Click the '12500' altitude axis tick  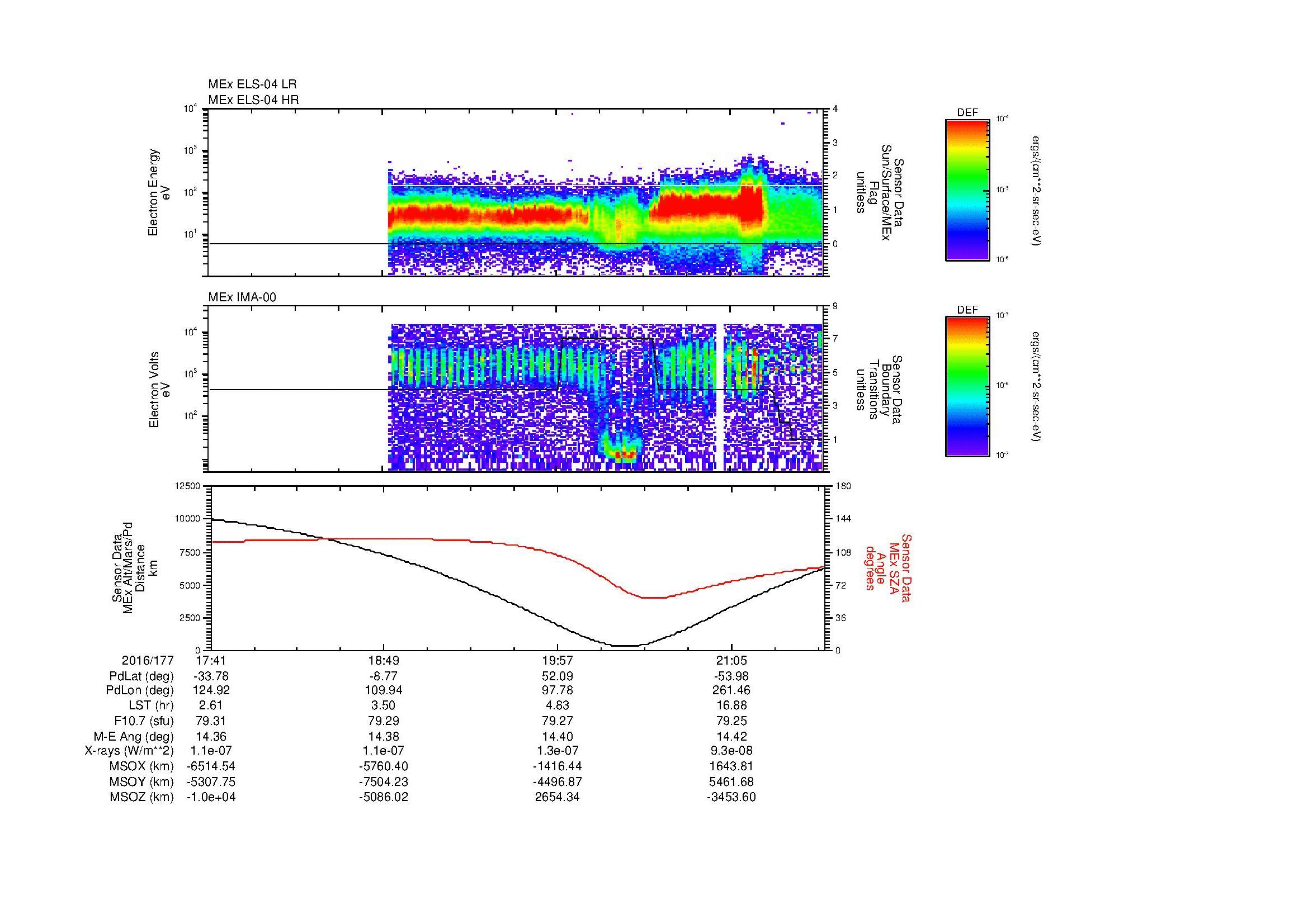188,486
